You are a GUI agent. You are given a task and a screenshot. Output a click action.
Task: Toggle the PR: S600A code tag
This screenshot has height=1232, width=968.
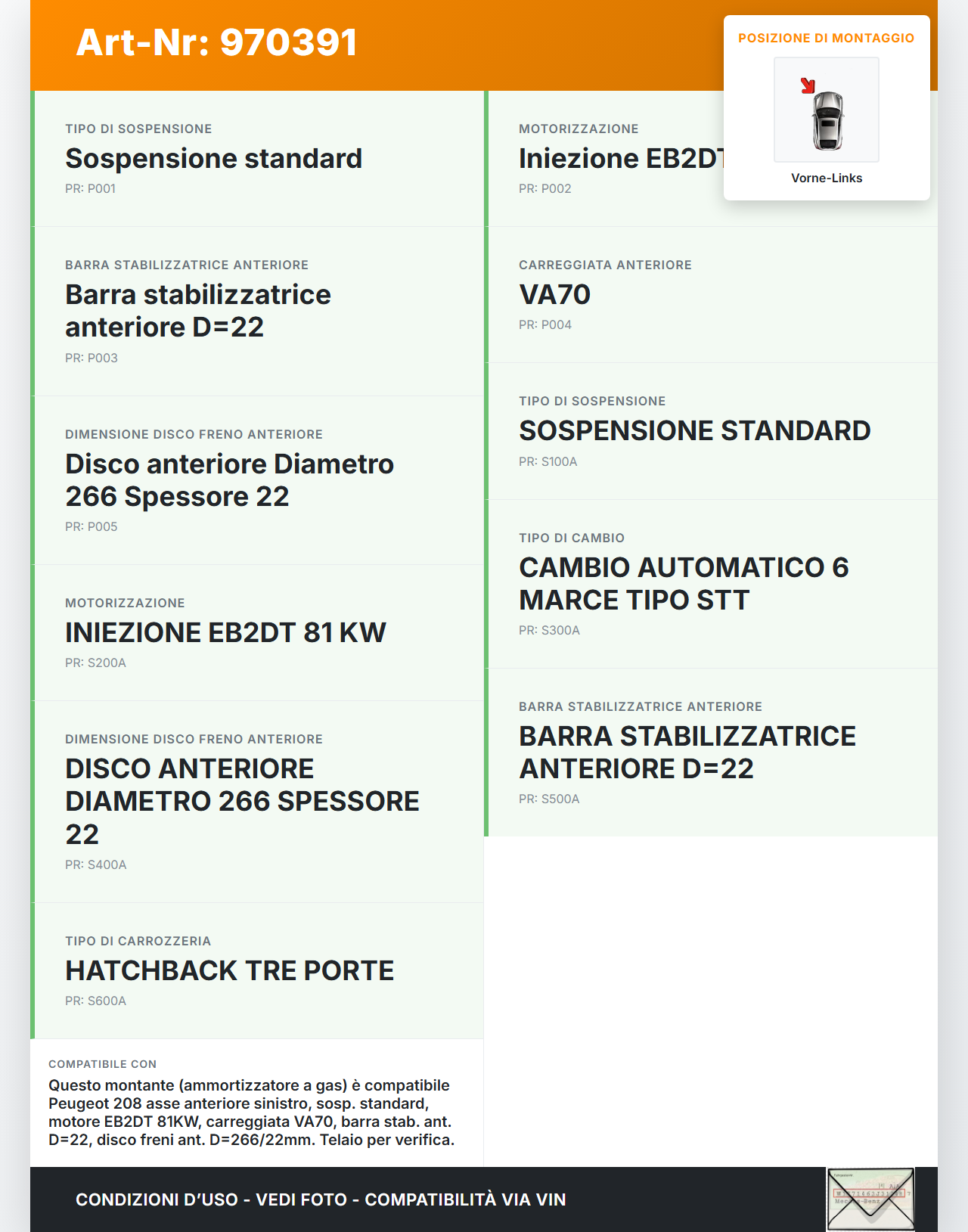coord(95,1001)
